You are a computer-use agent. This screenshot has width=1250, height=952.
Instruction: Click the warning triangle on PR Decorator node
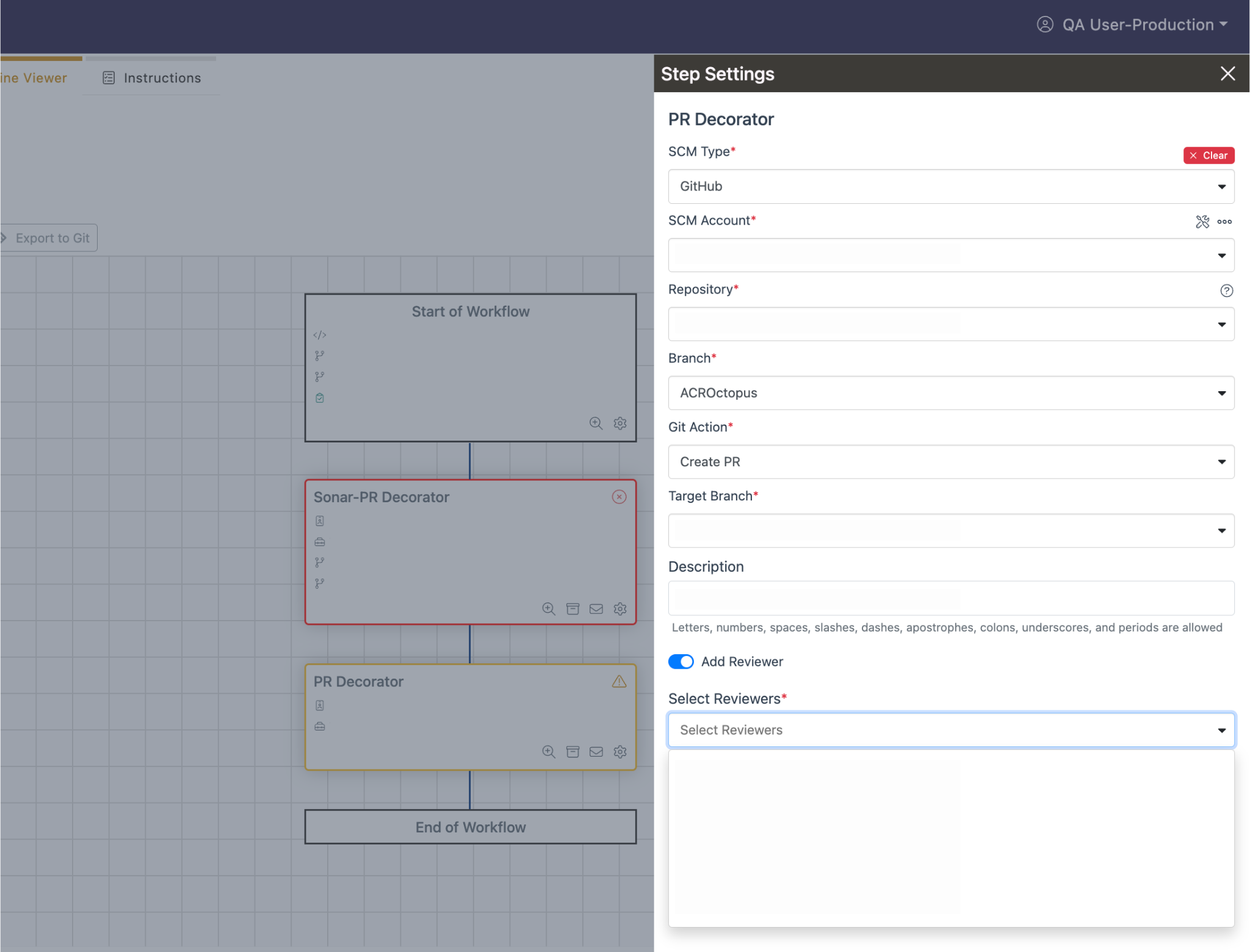pyautogui.click(x=619, y=682)
